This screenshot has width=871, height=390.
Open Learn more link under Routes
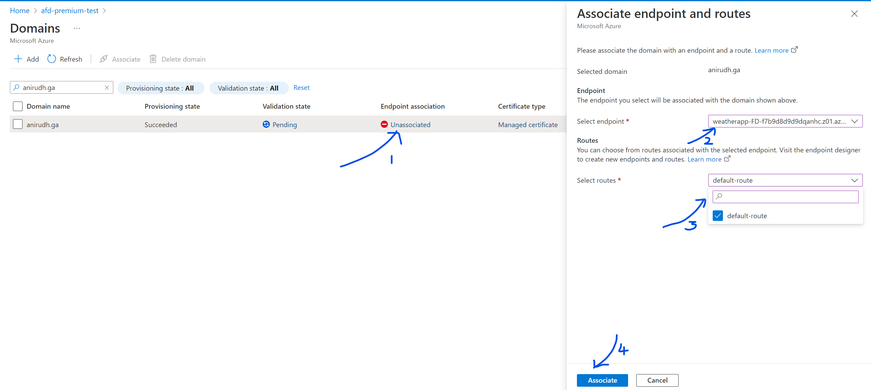click(704, 159)
